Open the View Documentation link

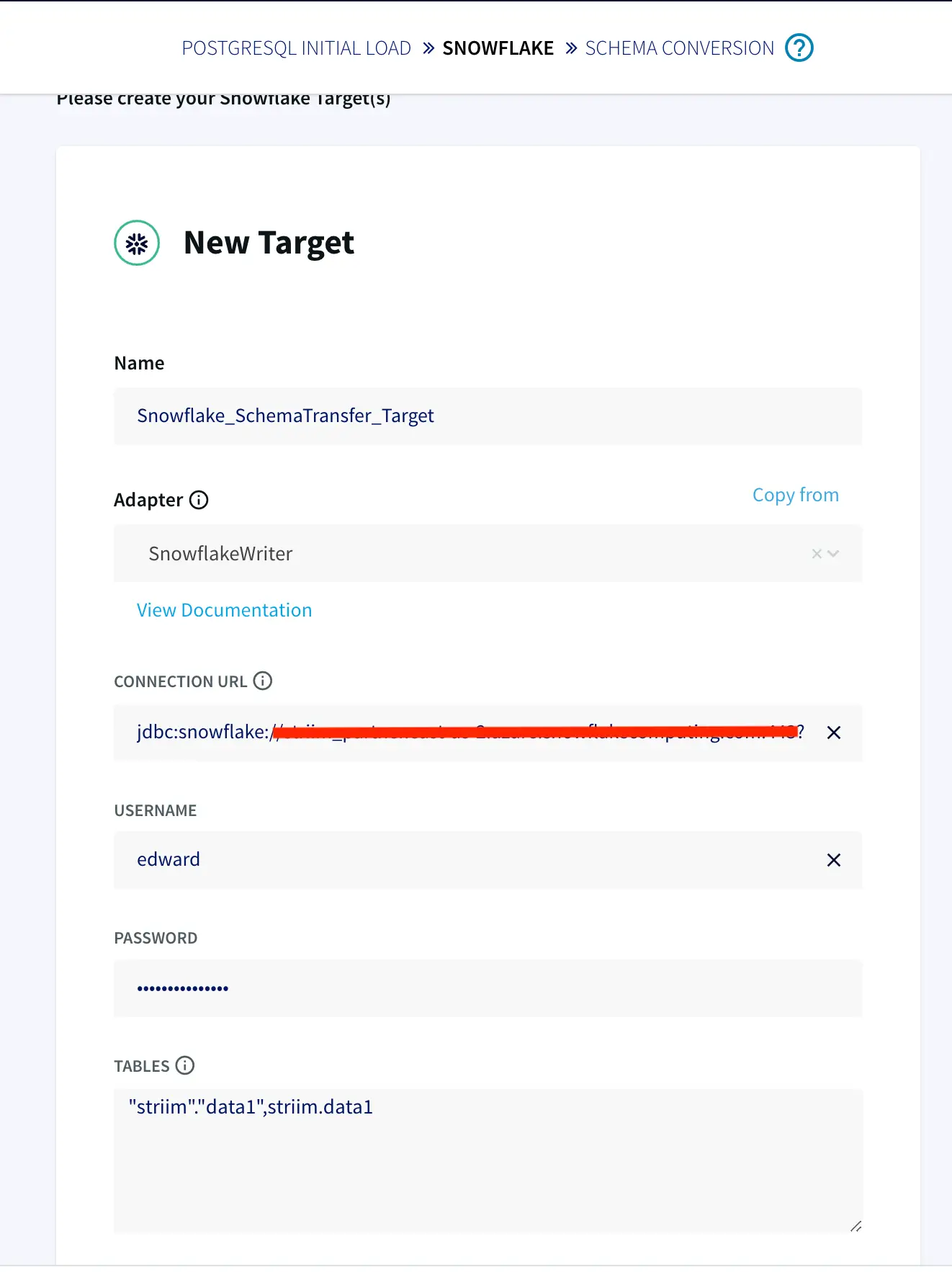(x=224, y=610)
